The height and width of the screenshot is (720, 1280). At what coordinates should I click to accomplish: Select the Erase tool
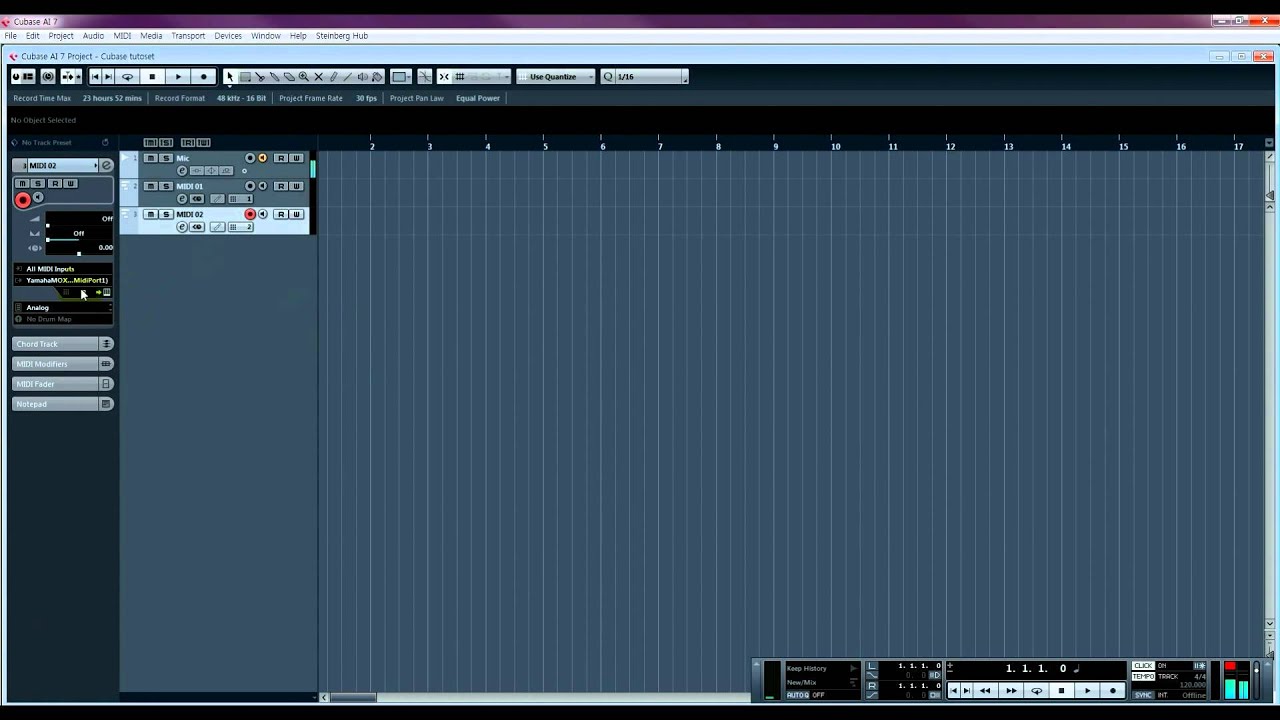coord(289,76)
